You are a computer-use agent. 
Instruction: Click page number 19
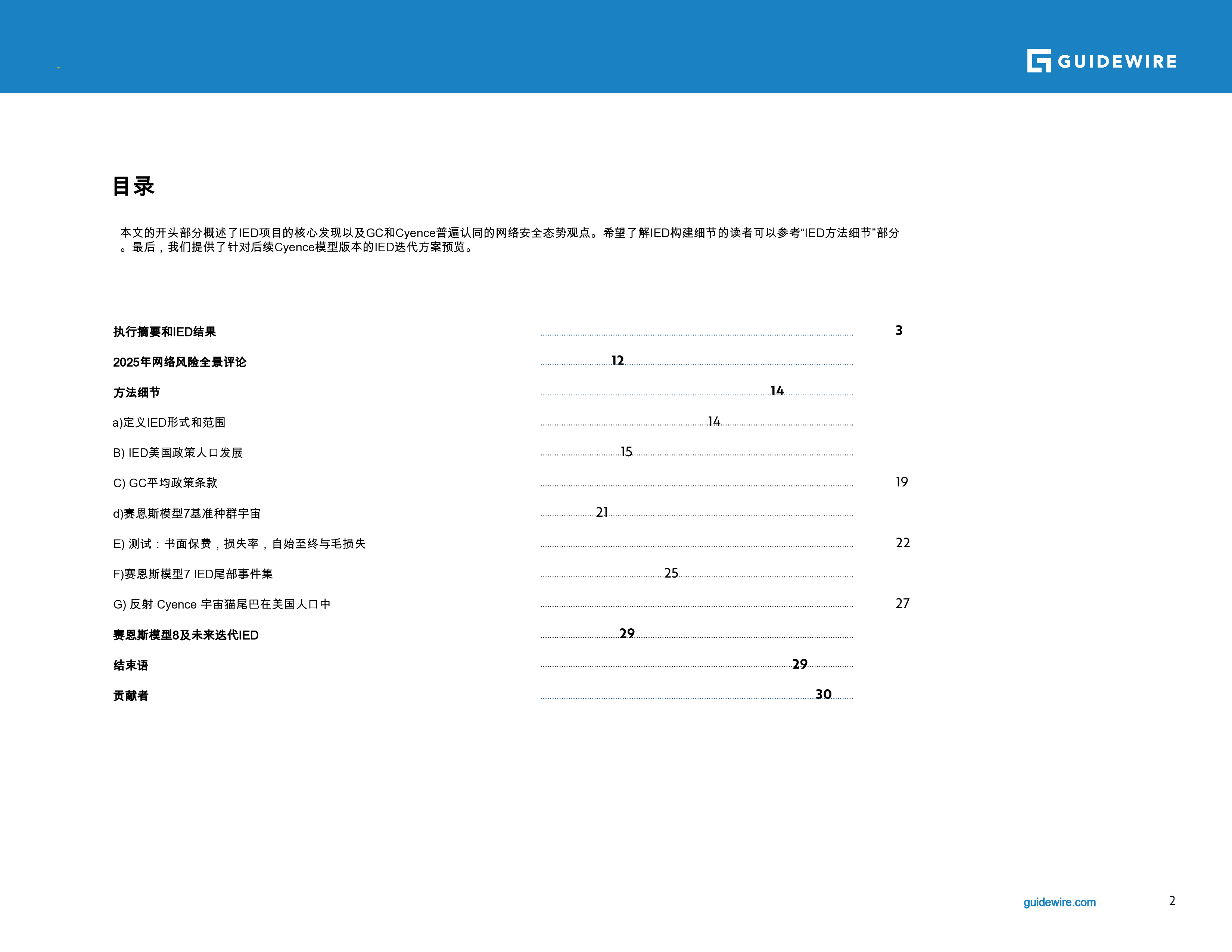[x=902, y=482]
